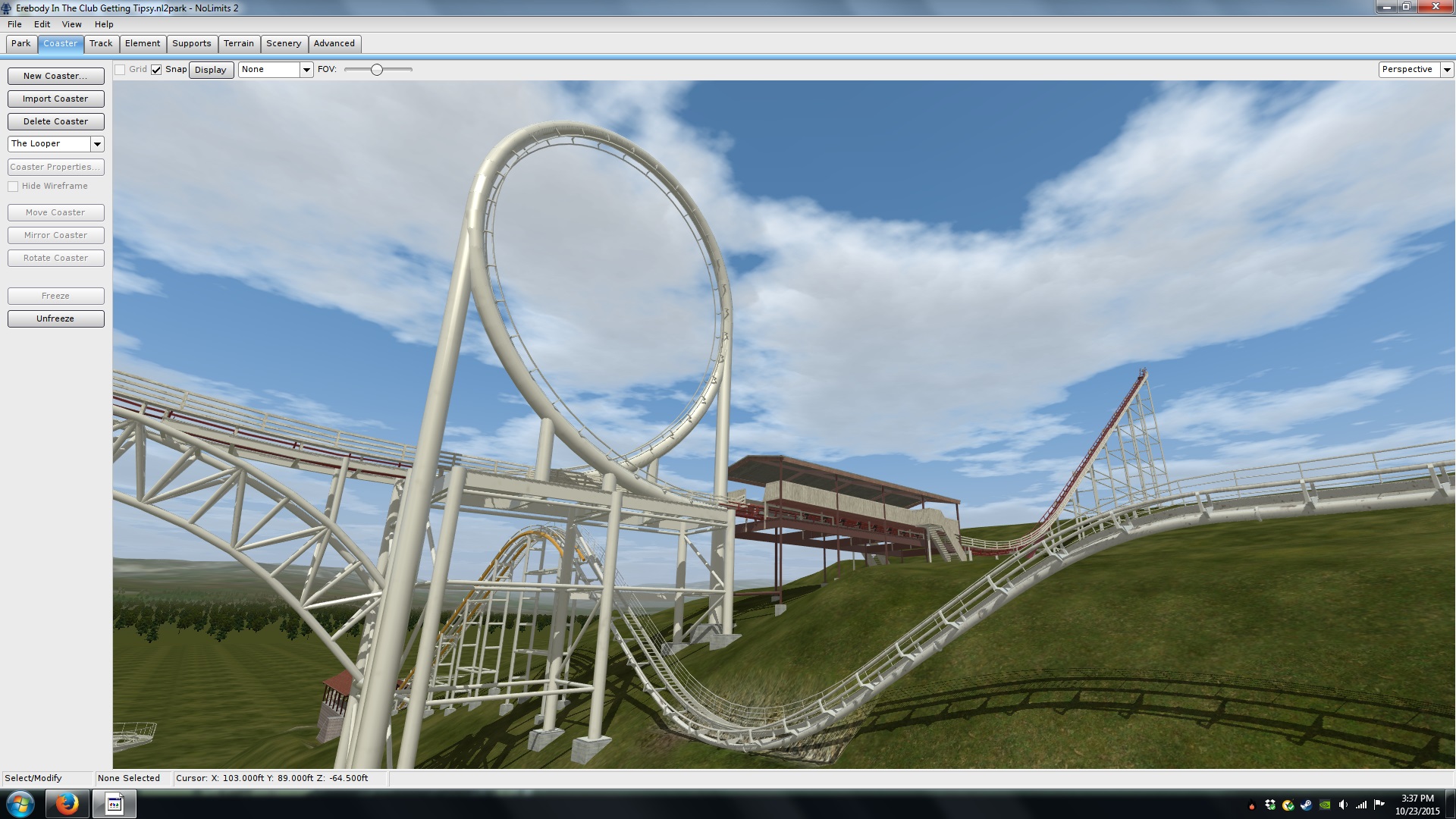
Task: Open the None selection dropdown
Action: (306, 70)
